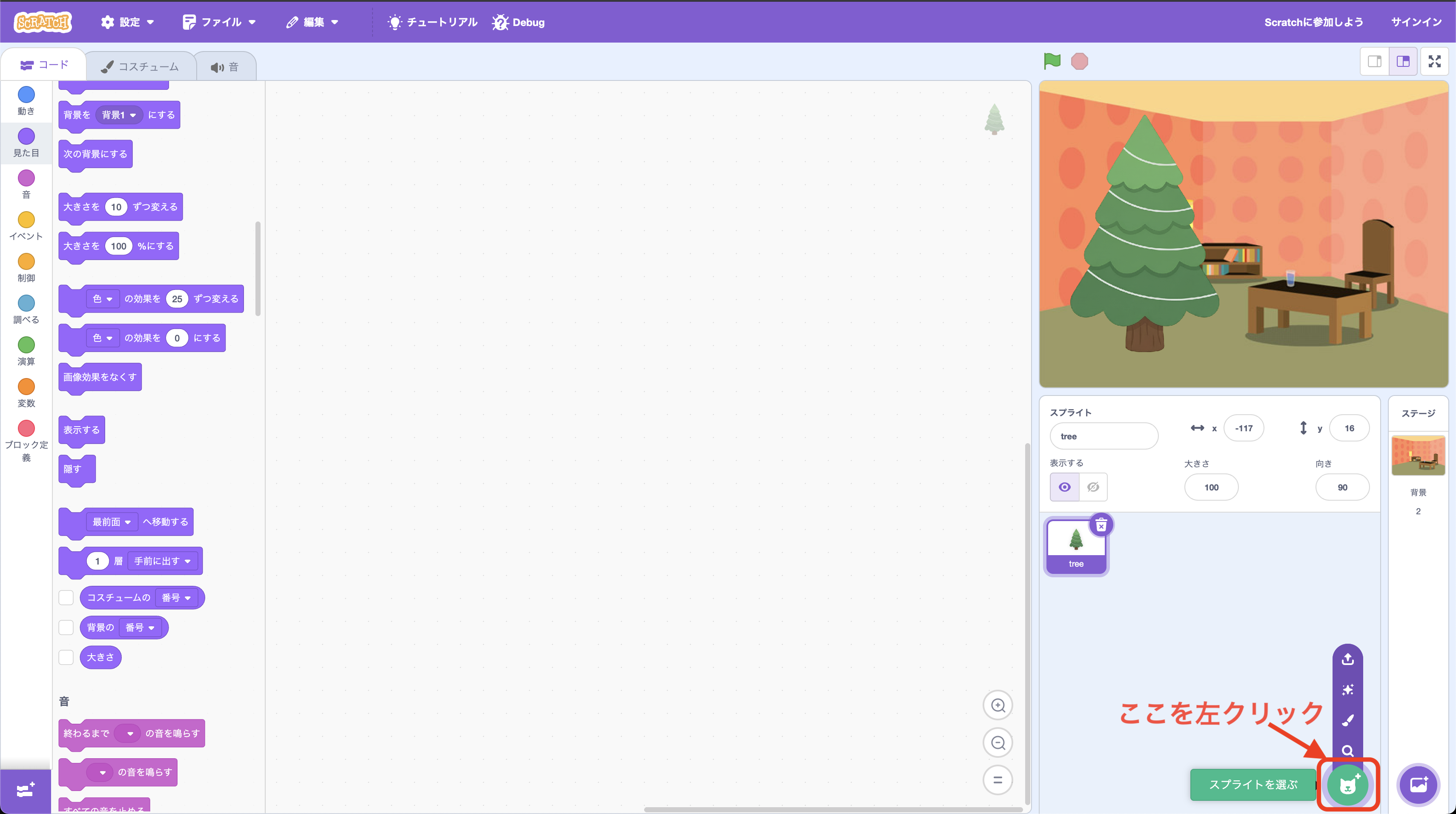1456x814 pixels.
Task: Check the 大きさ reporter block checkbox
Action: click(x=66, y=657)
